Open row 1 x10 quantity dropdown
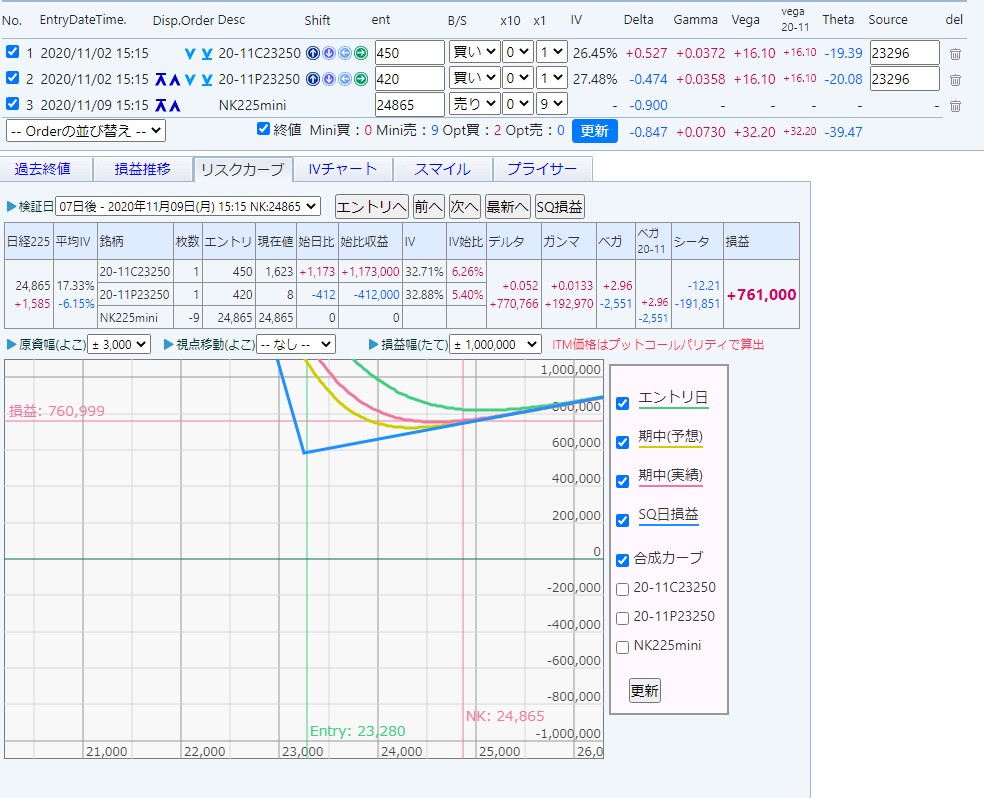The height and width of the screenshot is (798, 984). 518,52
